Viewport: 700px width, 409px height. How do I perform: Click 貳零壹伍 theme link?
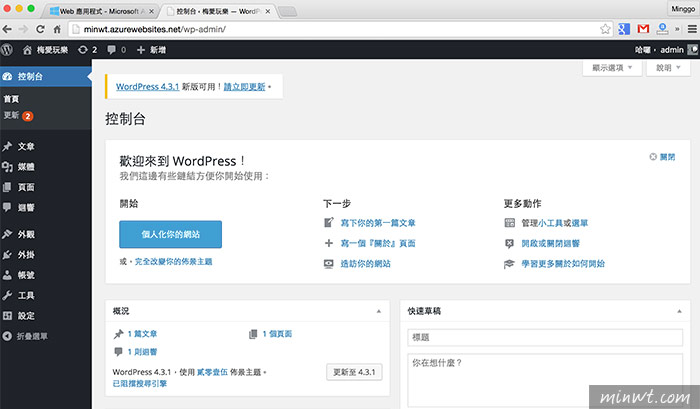[x=212, y=372]
